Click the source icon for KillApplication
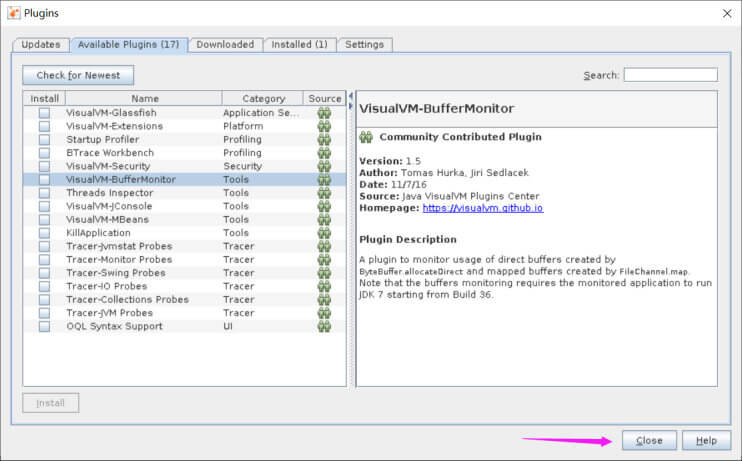This screenshot has width=742, height=461. coord(324,232)
